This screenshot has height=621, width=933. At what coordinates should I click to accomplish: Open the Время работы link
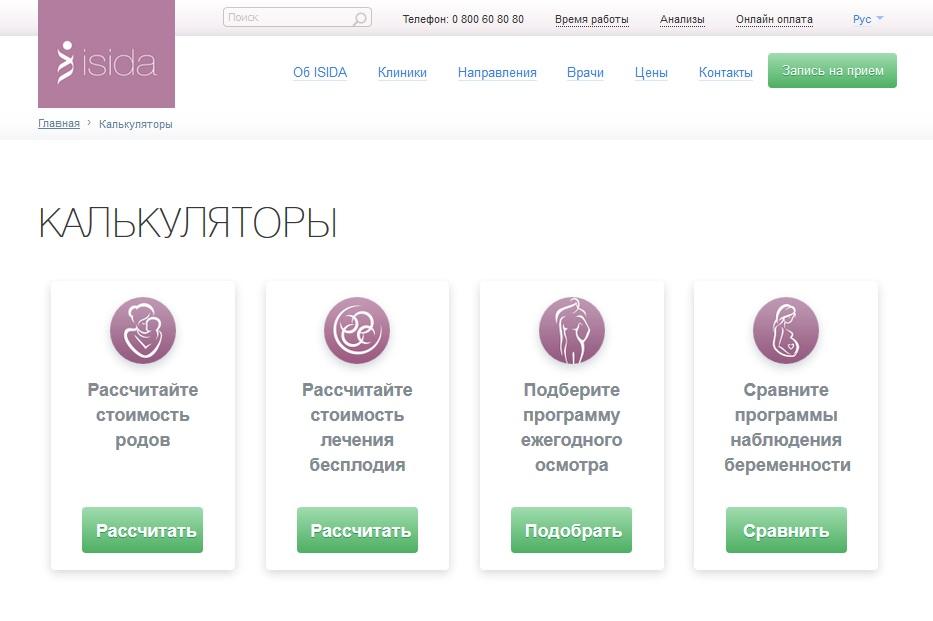click(591, 19)
